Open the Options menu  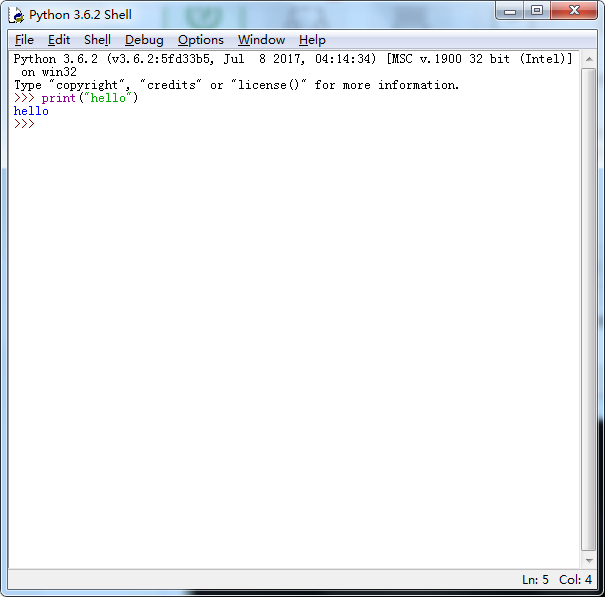tap(201, 40)
